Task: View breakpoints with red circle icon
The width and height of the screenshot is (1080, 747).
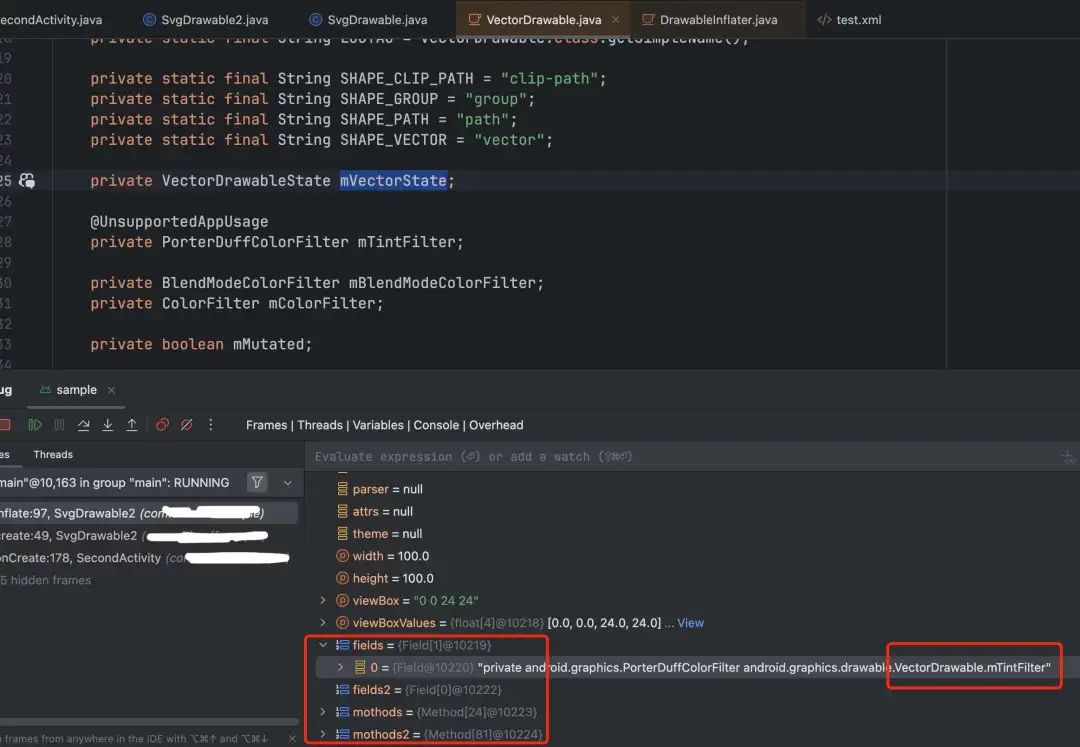Action: tap(163, 425)
